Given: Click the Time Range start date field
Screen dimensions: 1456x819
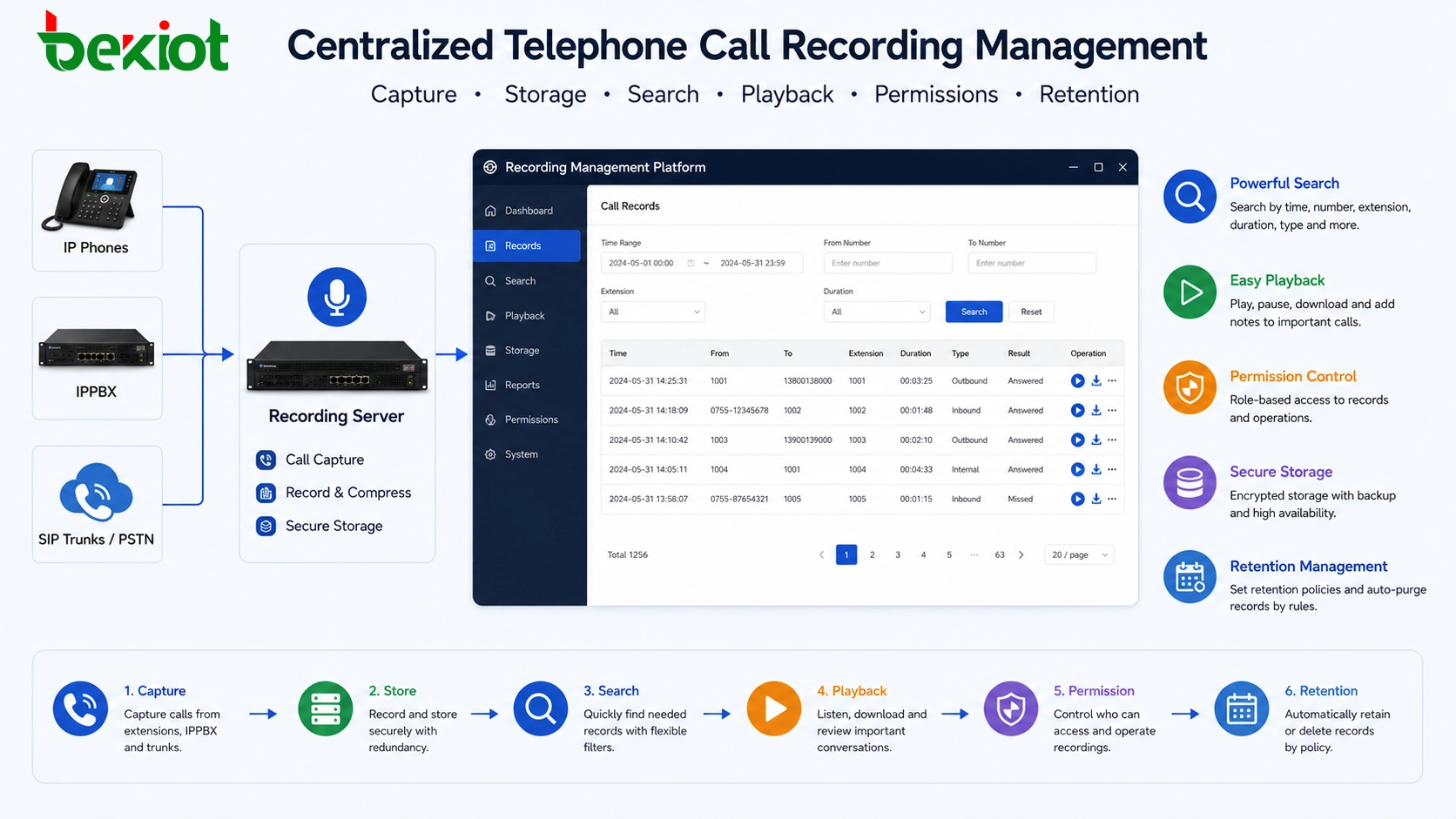Looking at the screenshot, I should coord(641,263).
